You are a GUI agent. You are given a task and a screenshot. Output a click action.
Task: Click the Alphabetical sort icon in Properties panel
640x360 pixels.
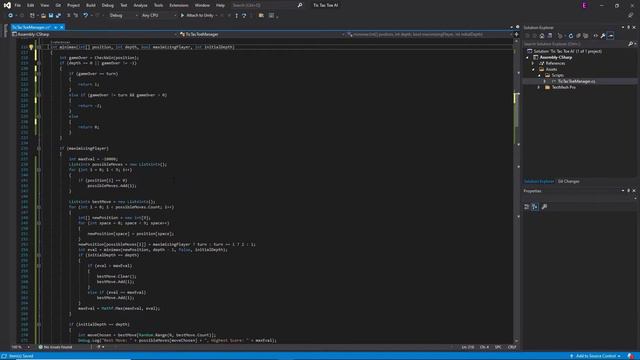[535, 207]
